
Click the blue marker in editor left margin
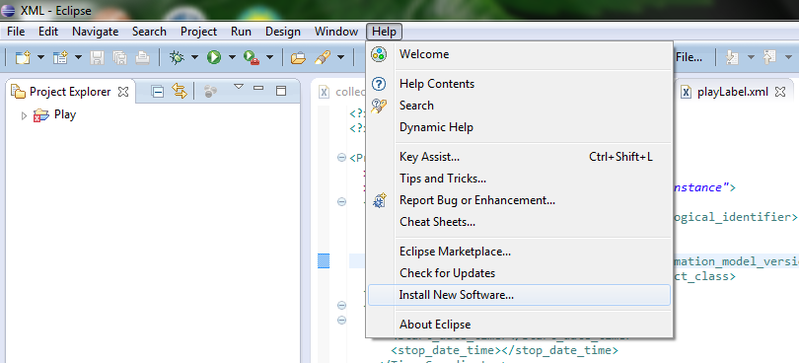click(324, 261)
